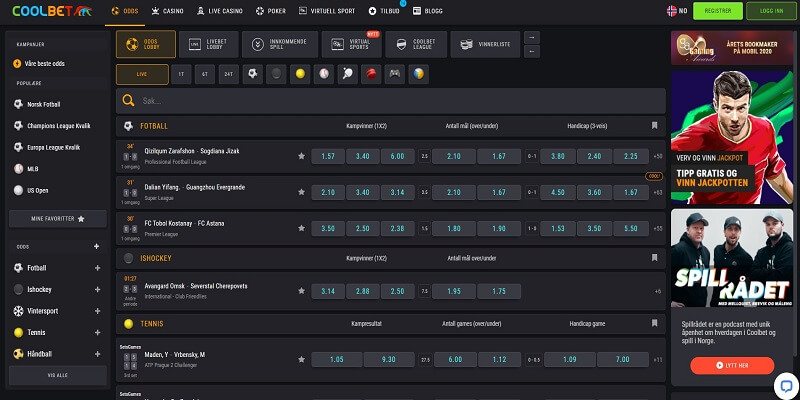Select the 6T time filter
Screen dimensions: 800x400
click(x=205, y=74)
